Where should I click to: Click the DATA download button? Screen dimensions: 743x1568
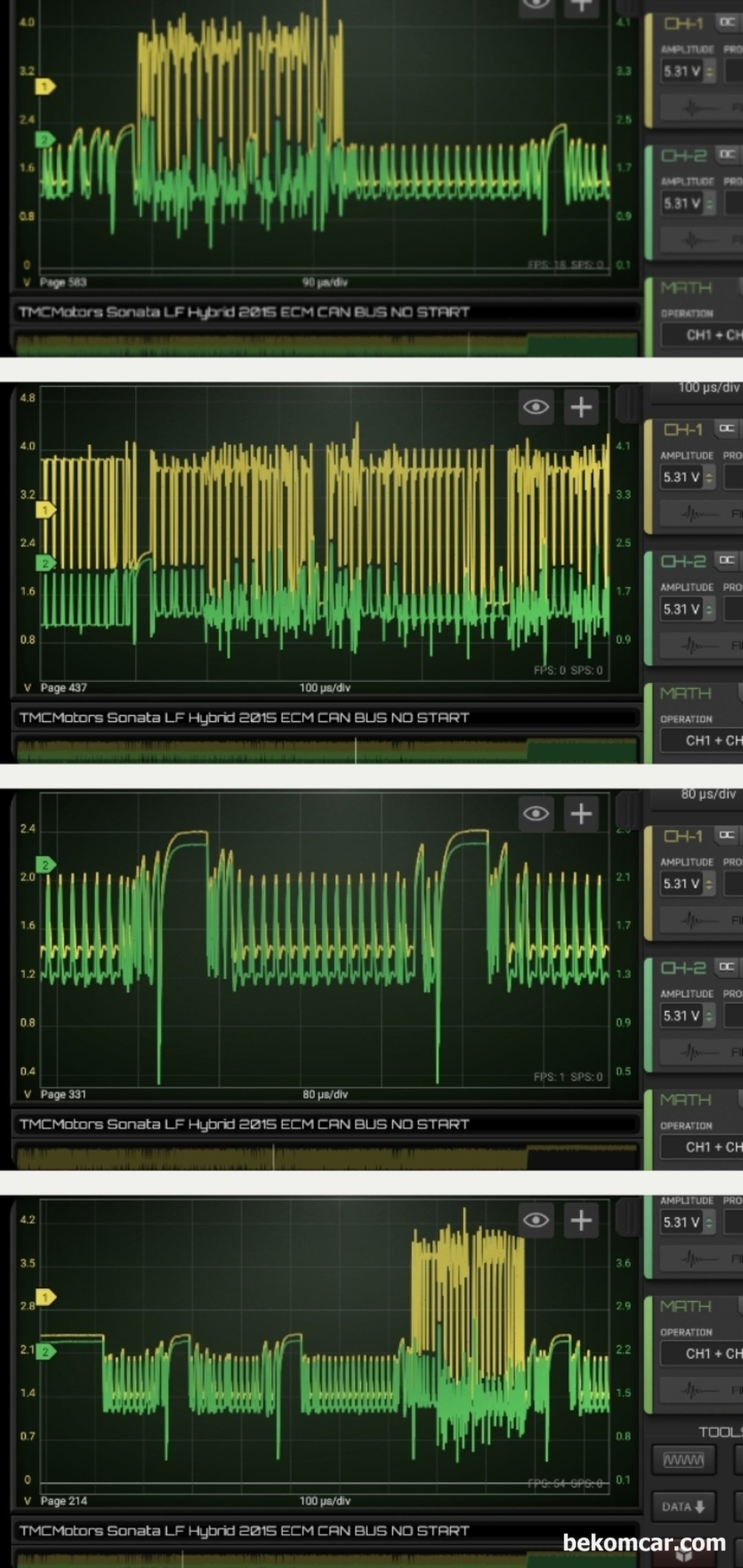(x=683, y=1507)
